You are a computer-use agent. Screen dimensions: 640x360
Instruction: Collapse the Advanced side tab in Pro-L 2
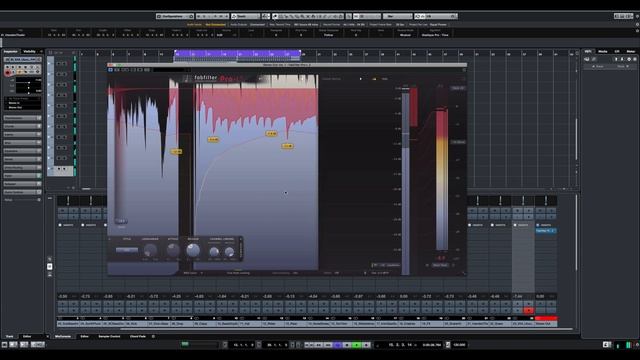241,248
